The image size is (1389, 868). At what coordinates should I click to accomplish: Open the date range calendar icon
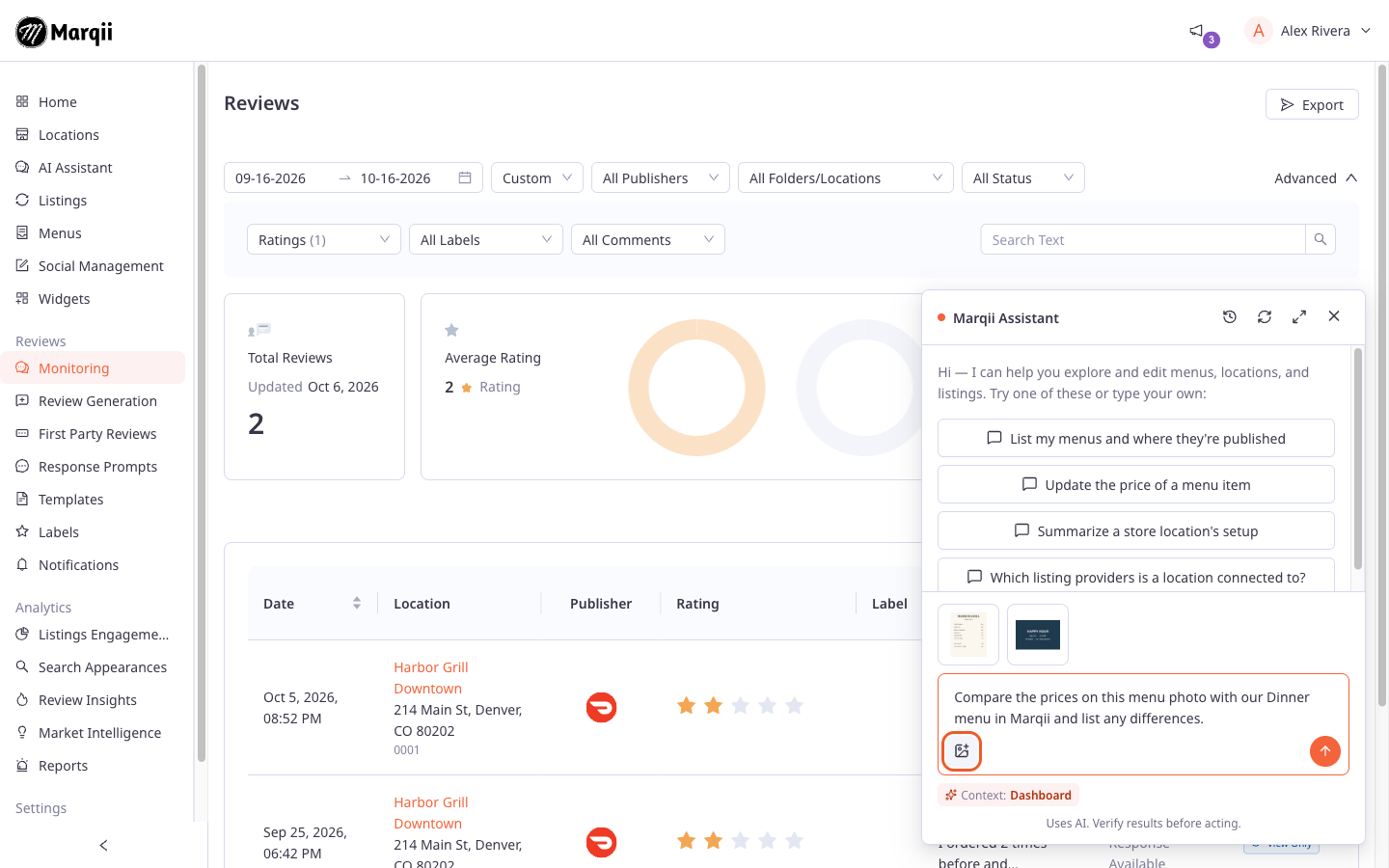(465, 177)
